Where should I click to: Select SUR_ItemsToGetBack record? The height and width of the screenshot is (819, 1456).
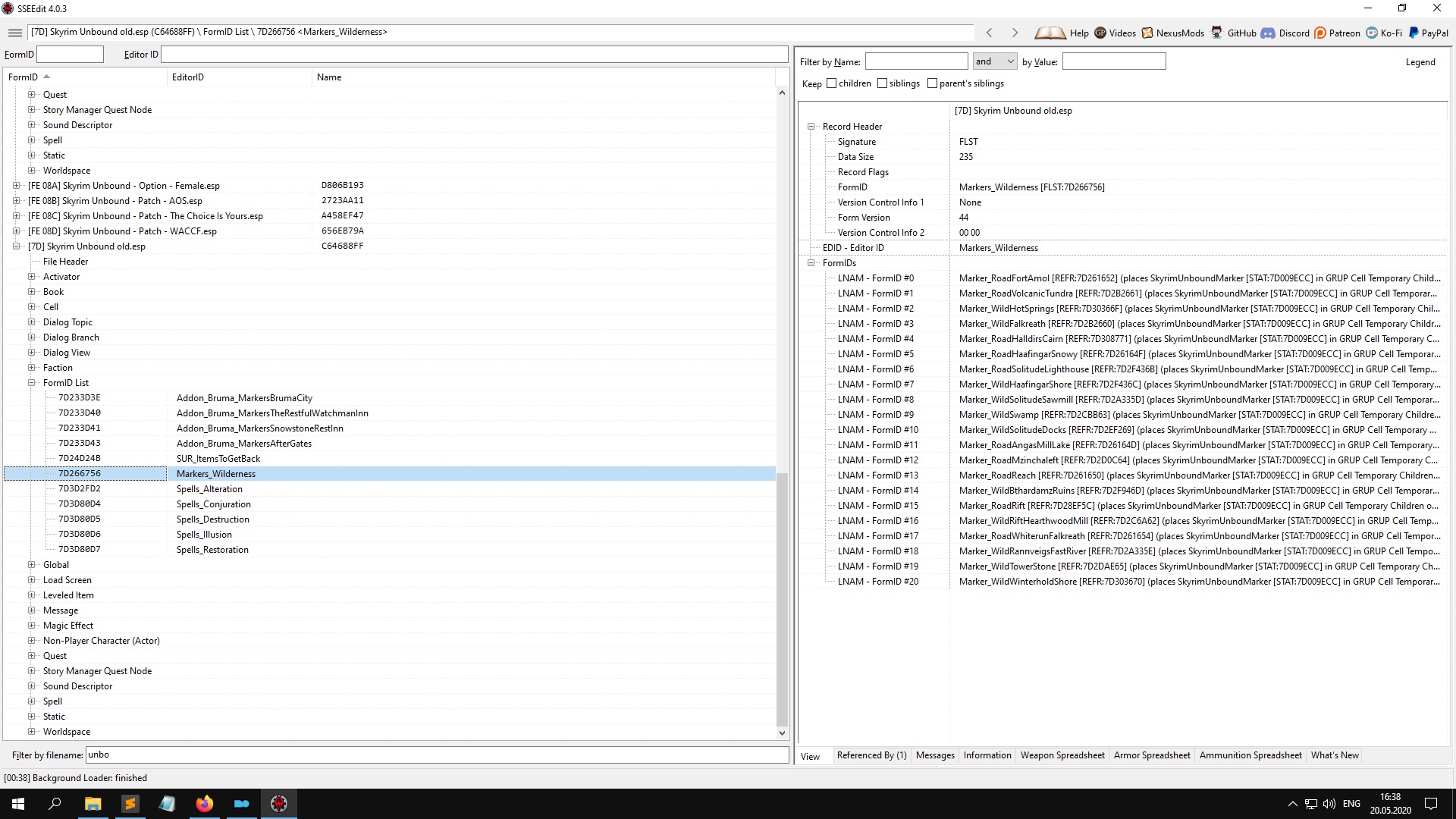pos(389,459)
